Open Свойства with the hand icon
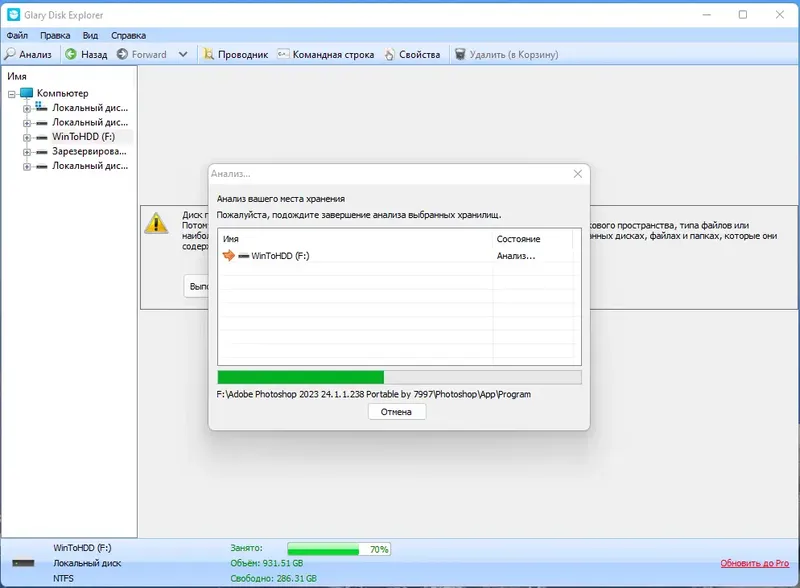Screen dimensions: 800x588 (412, 54)
